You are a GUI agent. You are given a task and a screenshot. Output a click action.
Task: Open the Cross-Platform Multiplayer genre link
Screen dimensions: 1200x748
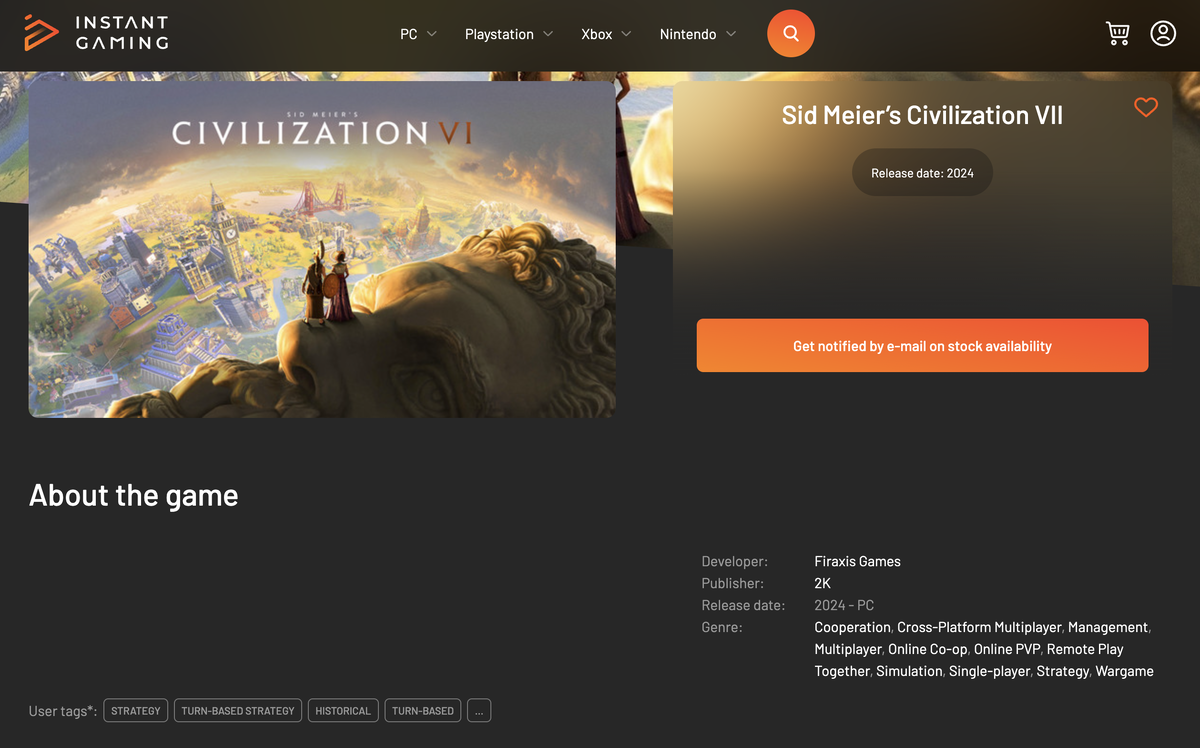[x=979, y=628]
